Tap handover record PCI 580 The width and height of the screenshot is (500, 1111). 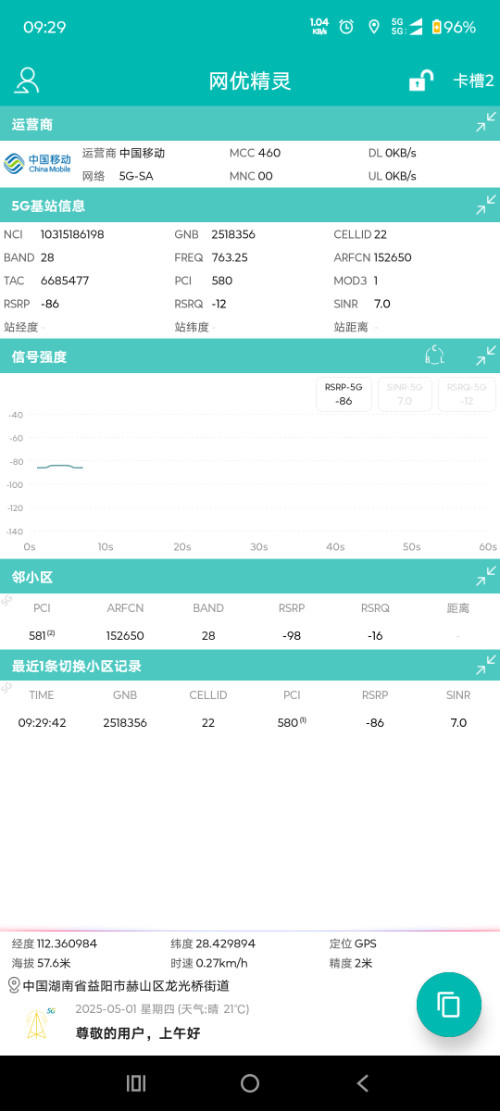pyautogui.click(x=292, y=723)
